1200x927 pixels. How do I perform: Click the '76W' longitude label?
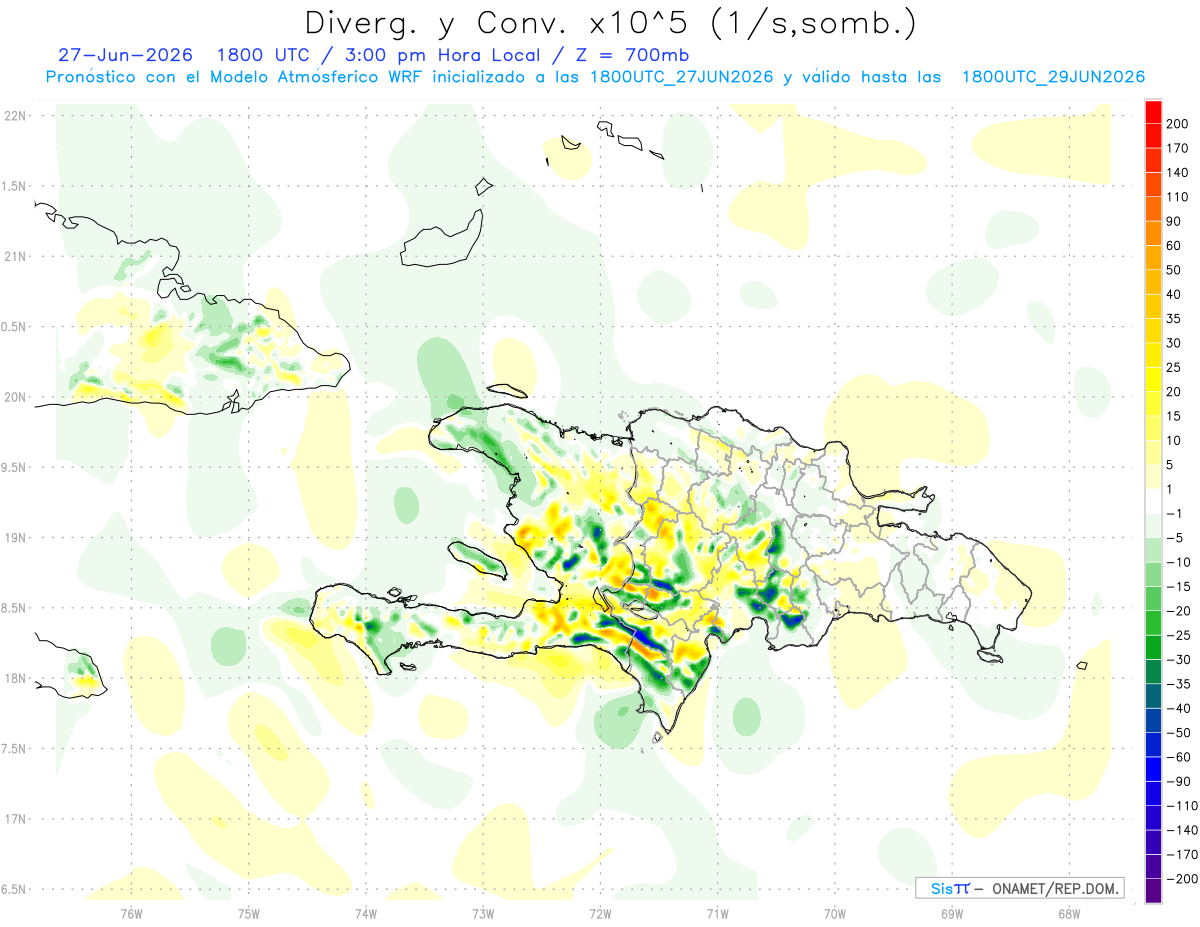coord(131,913)
